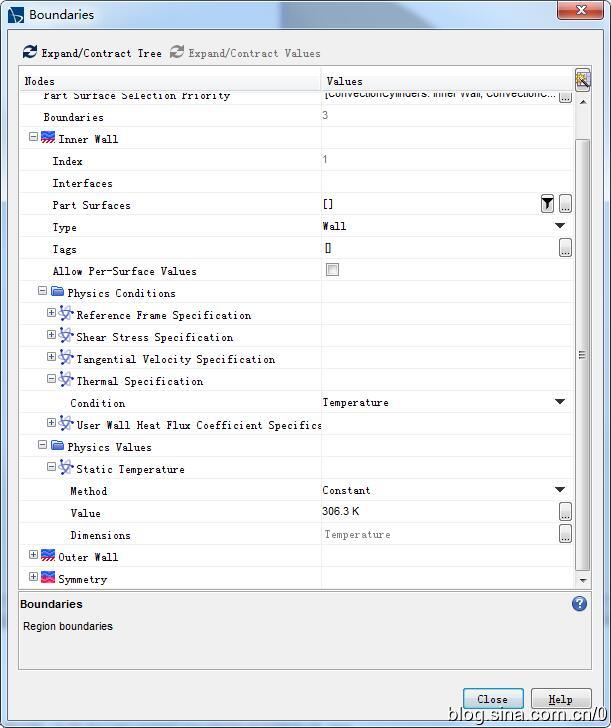Click the Symmetry boundary icon

coord(48,578)
